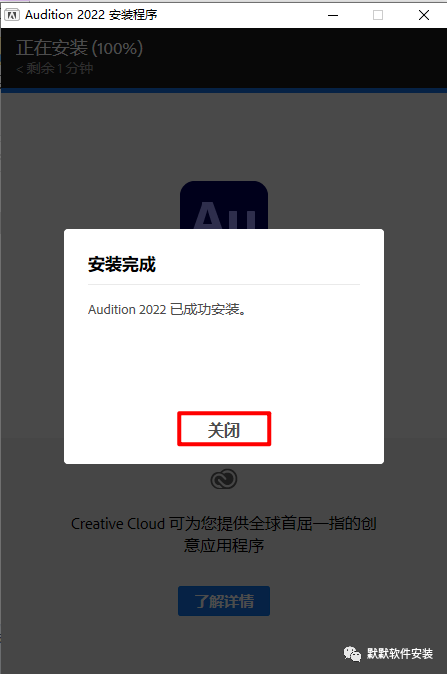447x674 pixels.
Task: Click the 剩余 1 分钟 remaining time label
Action: (55, 68)
